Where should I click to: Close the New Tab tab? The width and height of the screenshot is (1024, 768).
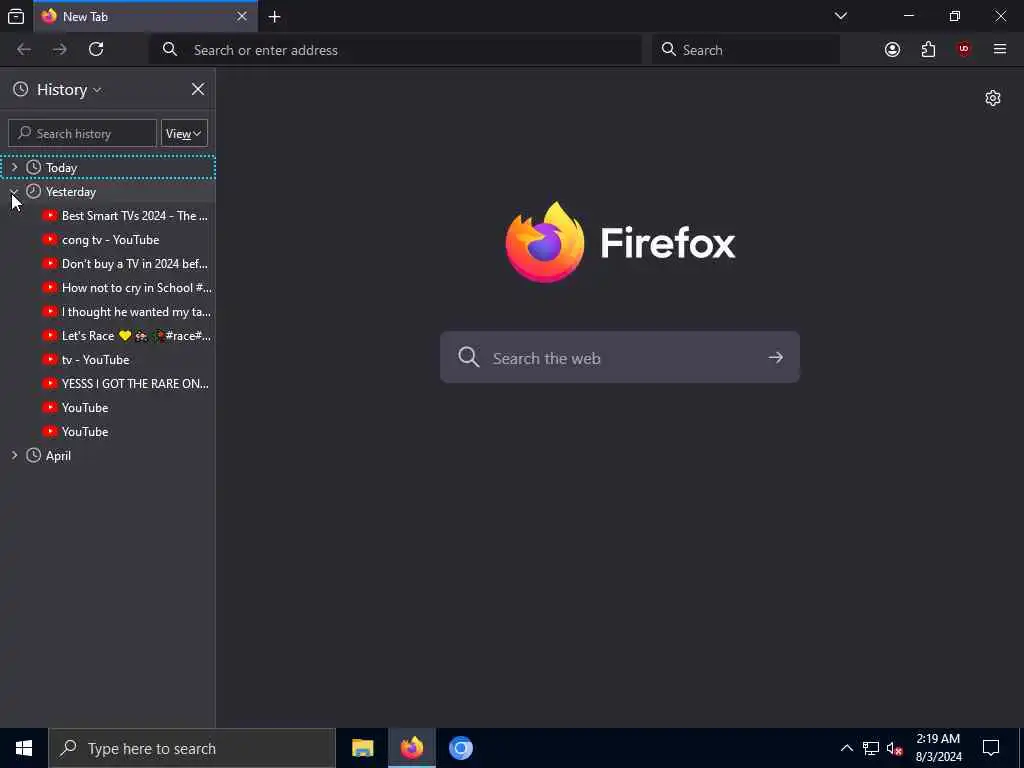click(242, 16)
